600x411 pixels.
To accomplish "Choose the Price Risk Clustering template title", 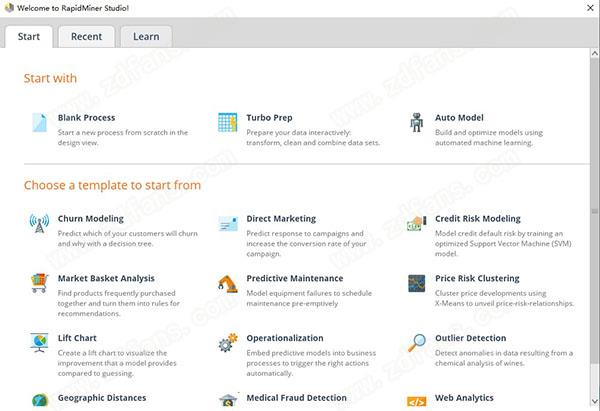I will 477,279.
